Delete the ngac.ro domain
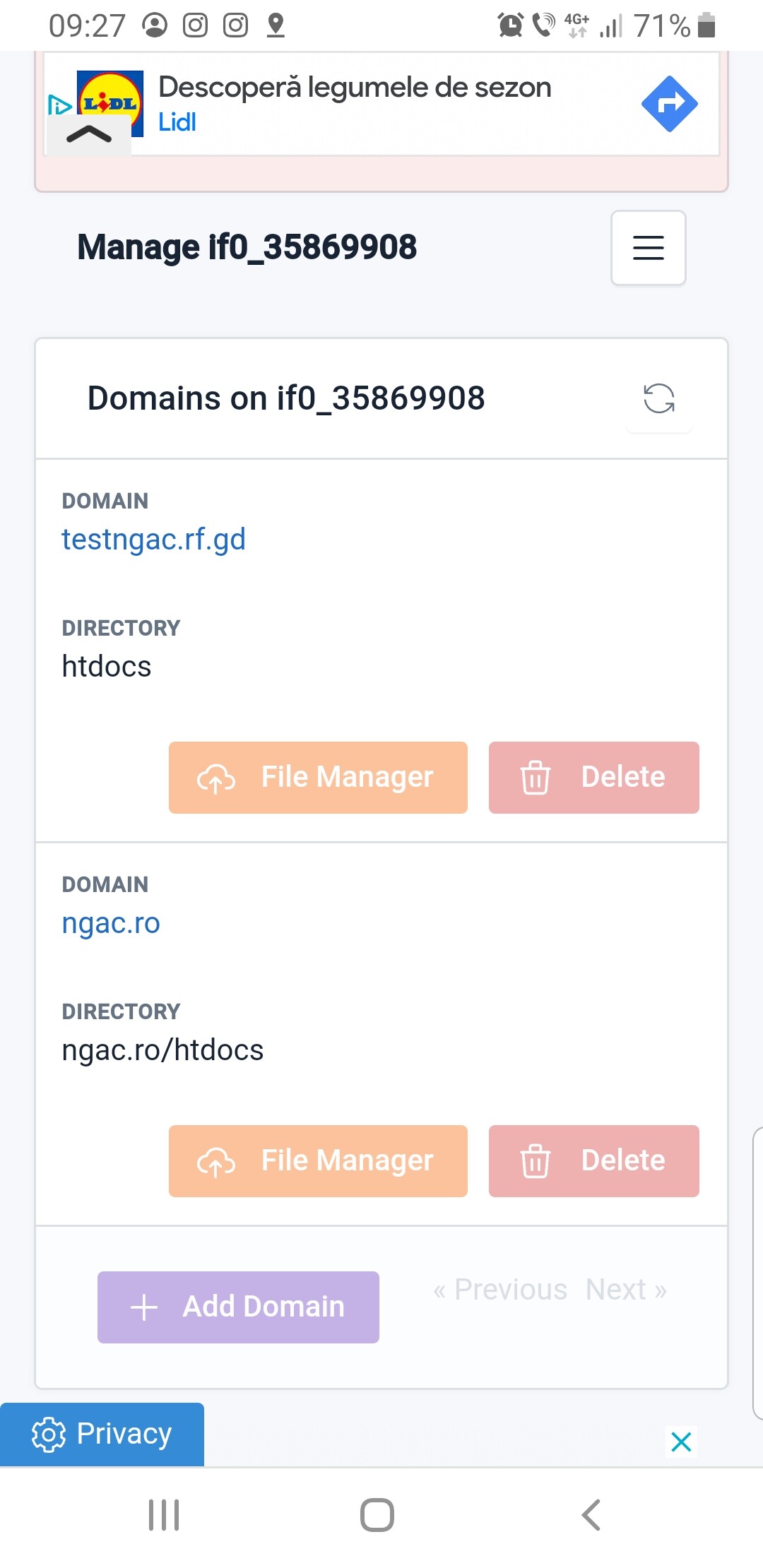The height and width of the screenshot is (1568, 763). (x=593, y=1161)
